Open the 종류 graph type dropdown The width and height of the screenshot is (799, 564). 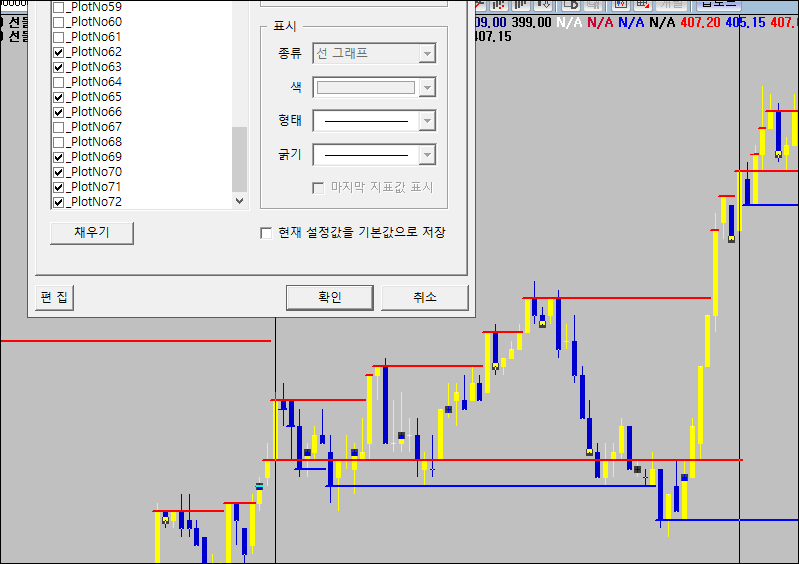point(427,53)
